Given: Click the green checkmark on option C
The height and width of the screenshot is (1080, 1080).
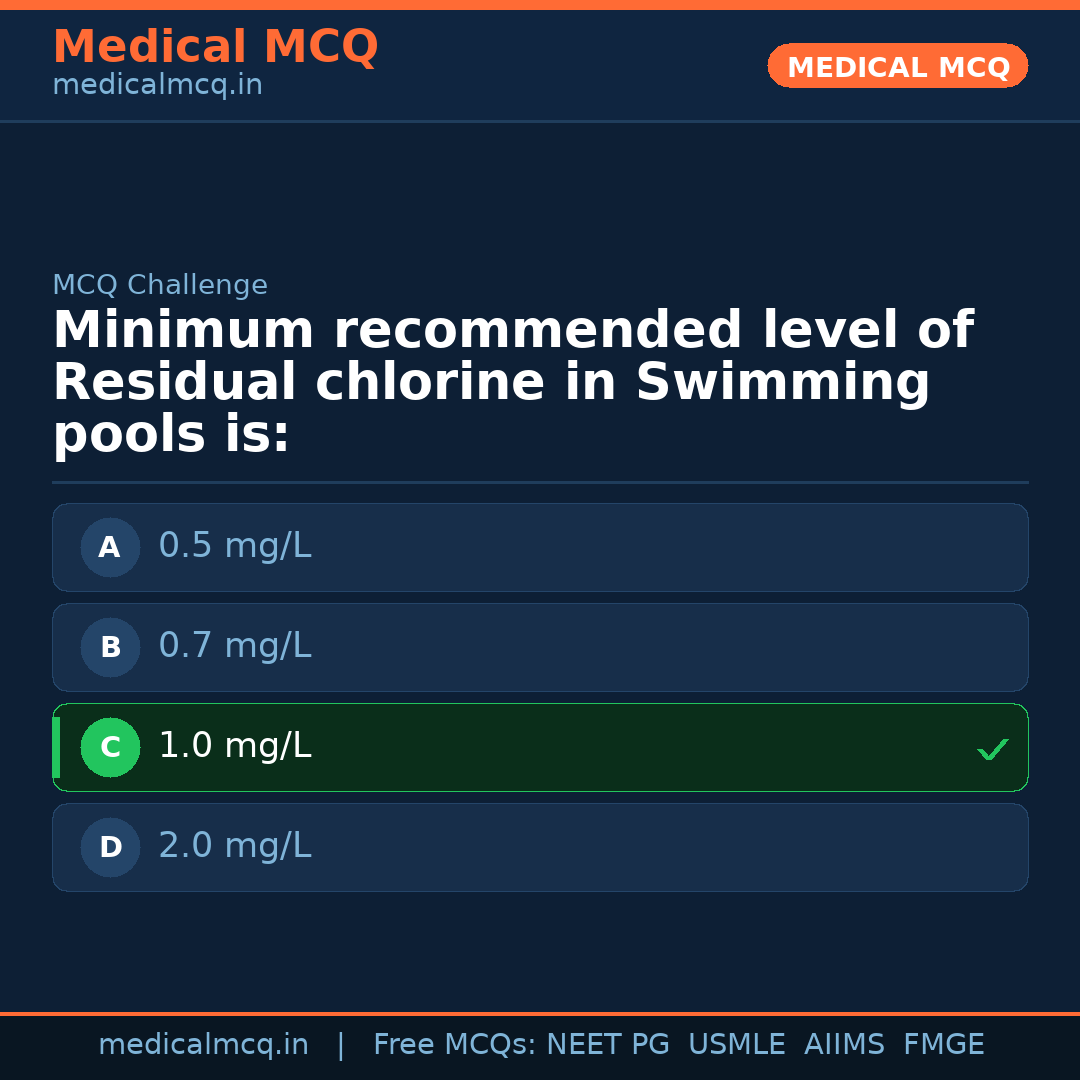Looking at the screenshot, I should coord(992,749).
